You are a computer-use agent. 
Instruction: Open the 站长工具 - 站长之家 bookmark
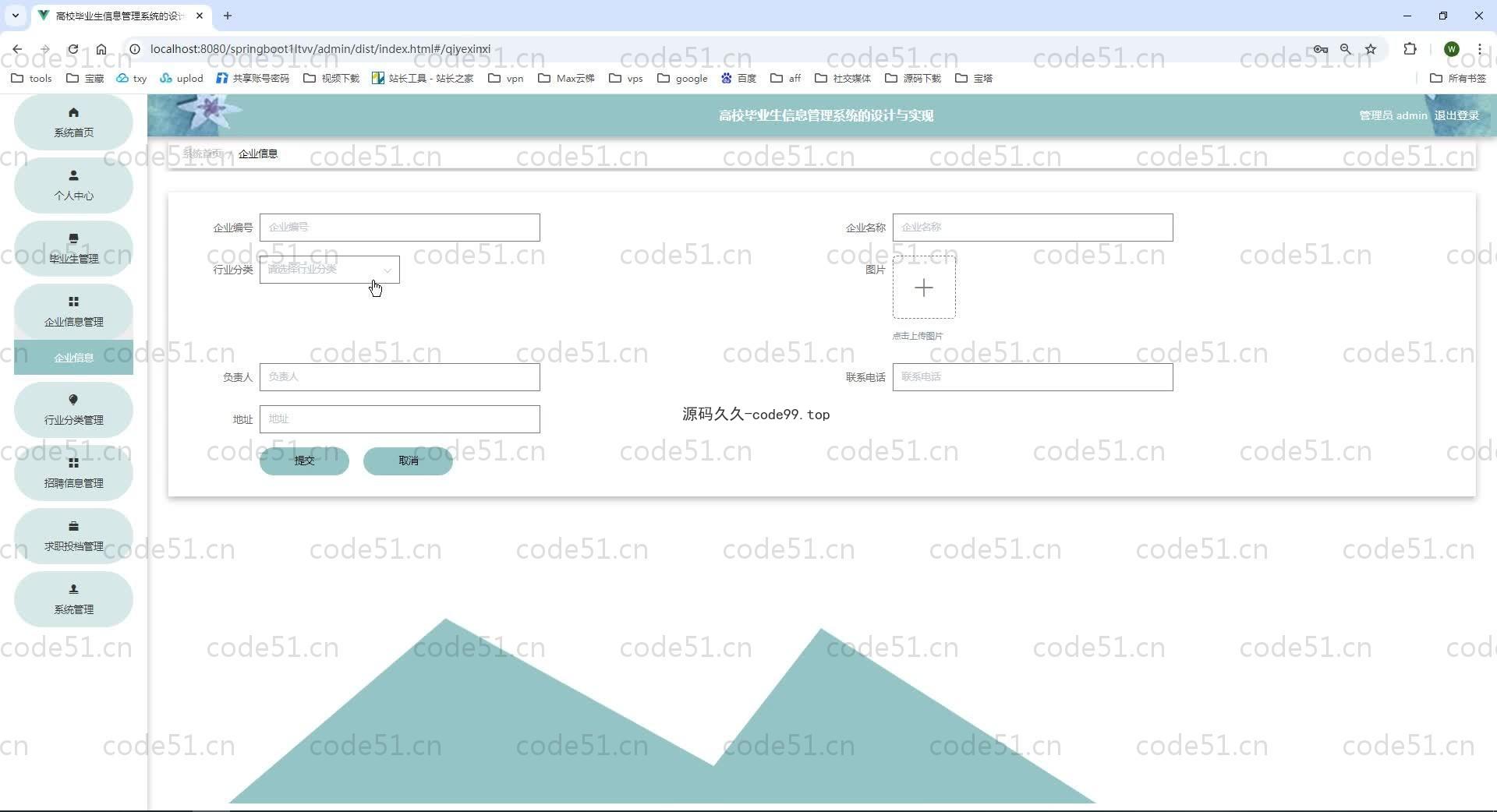[x=423, y=78]
